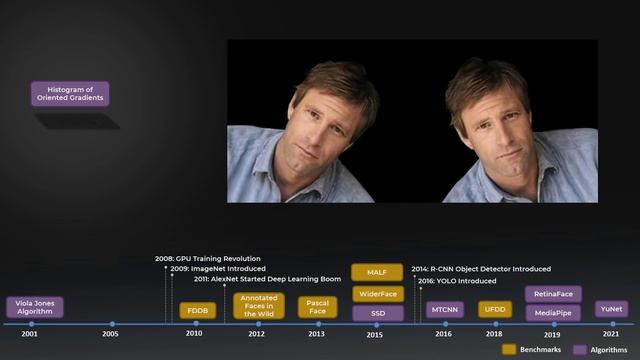Select the 2019 timeline dot
This screenshot has height=360, width=640.
554,325
